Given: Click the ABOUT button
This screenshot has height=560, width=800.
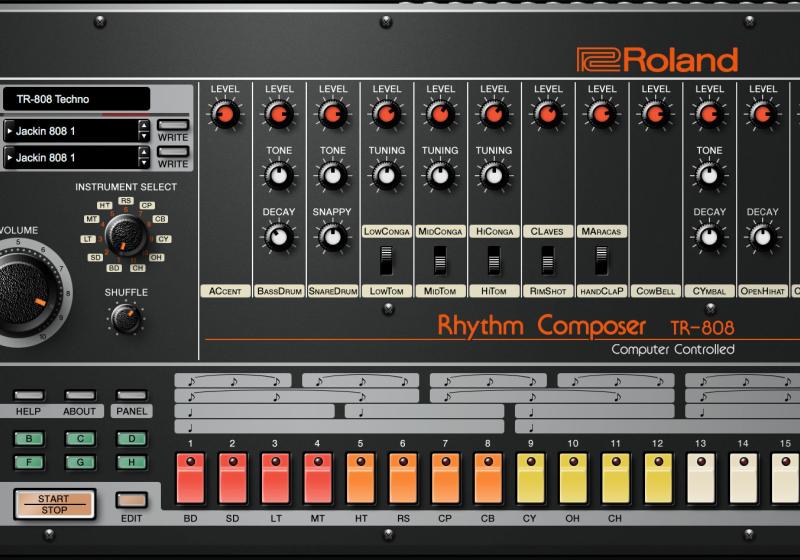Looking at the screenshot, I should tap(80, 395).
